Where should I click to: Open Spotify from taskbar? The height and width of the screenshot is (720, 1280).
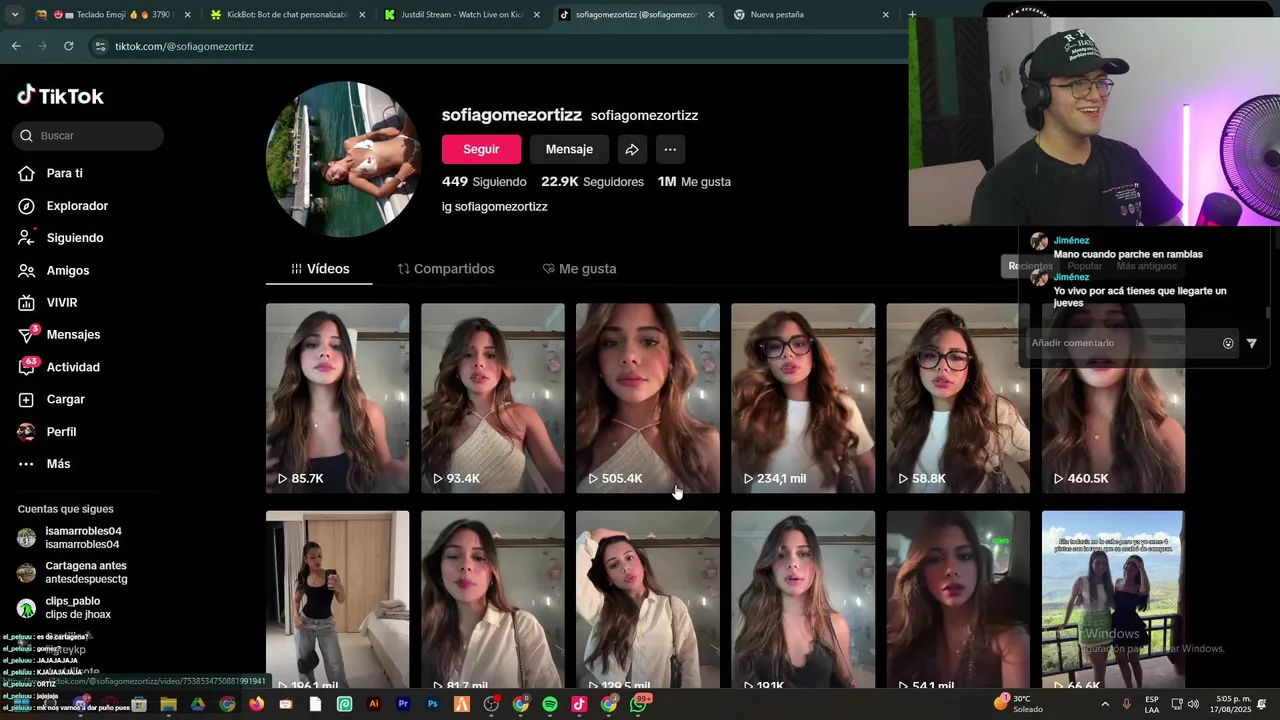pyautogui.click(x=550, y=704)
